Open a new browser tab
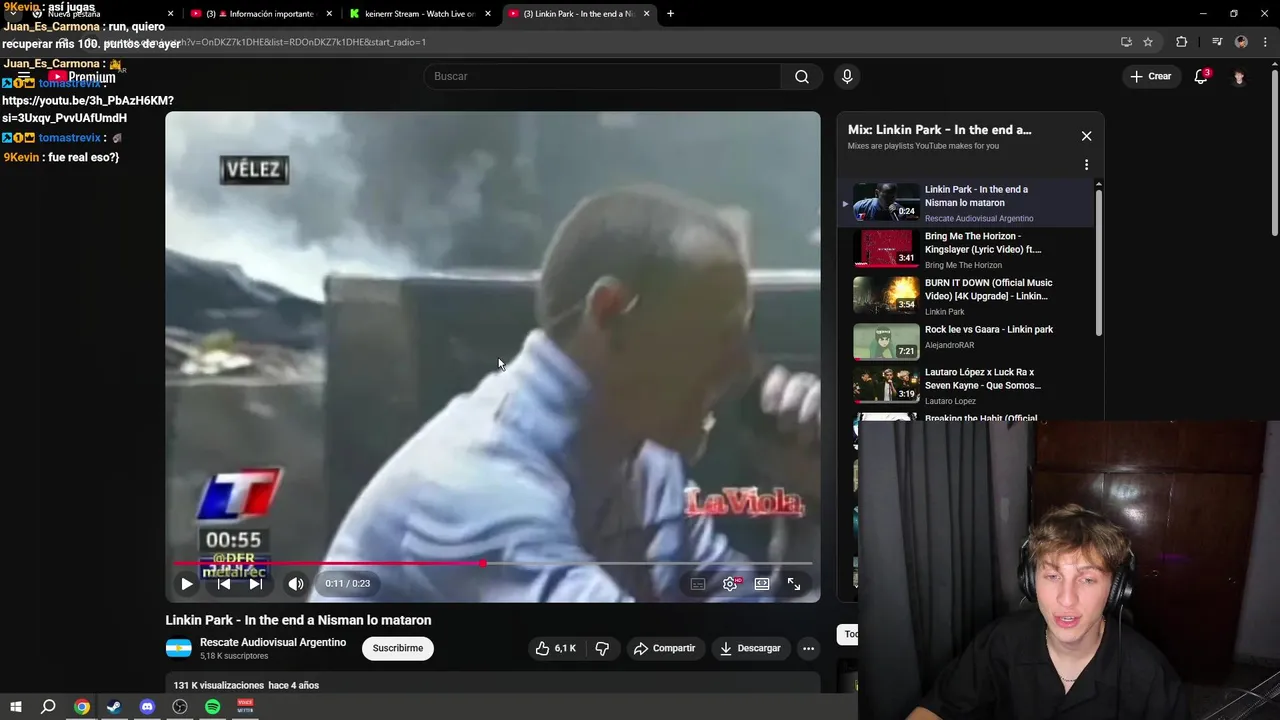This screenshot has width=1280, height=720. coord(670,14)
